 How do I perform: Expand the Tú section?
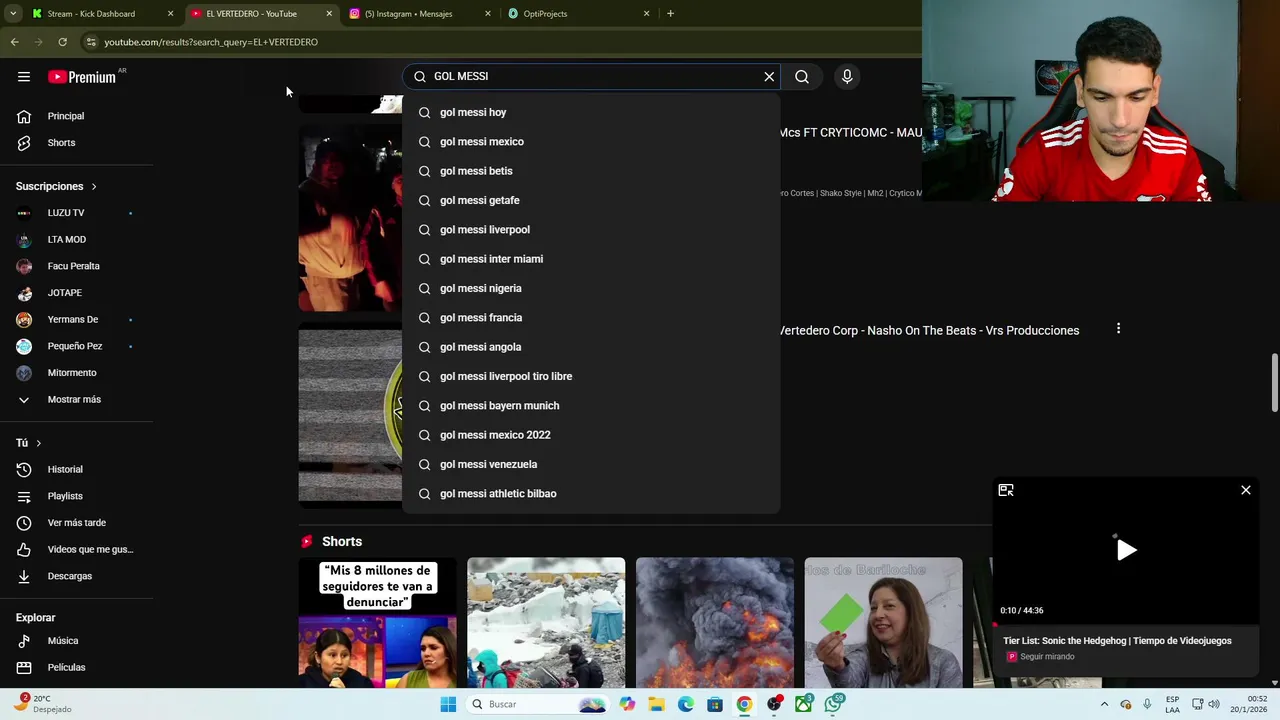(x=29, y=443)
